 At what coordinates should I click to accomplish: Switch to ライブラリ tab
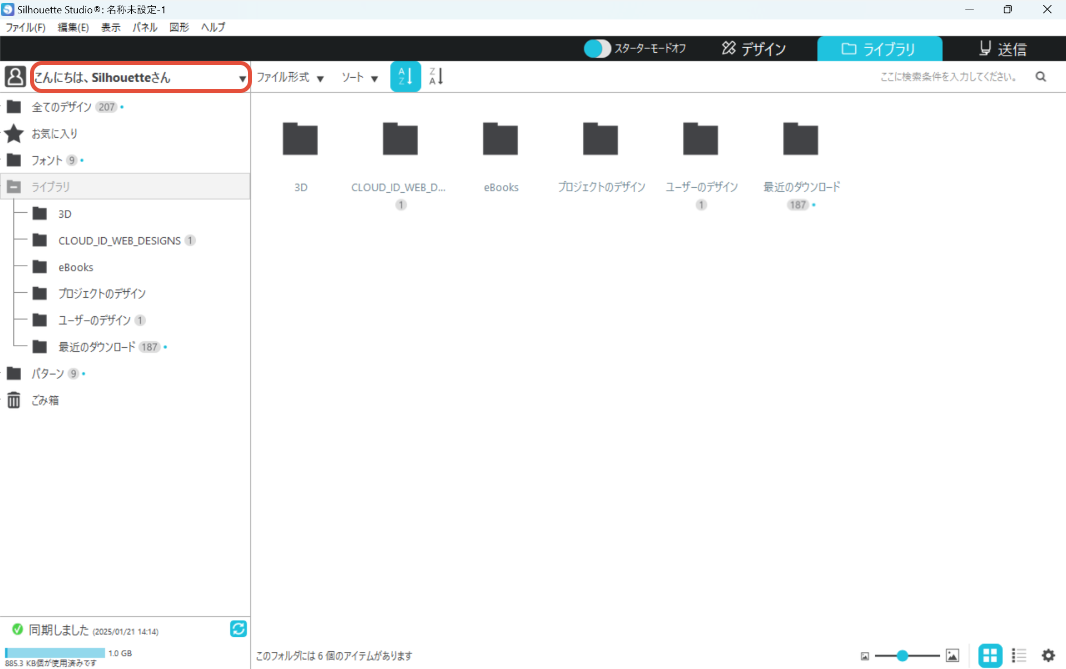[879, 48]
